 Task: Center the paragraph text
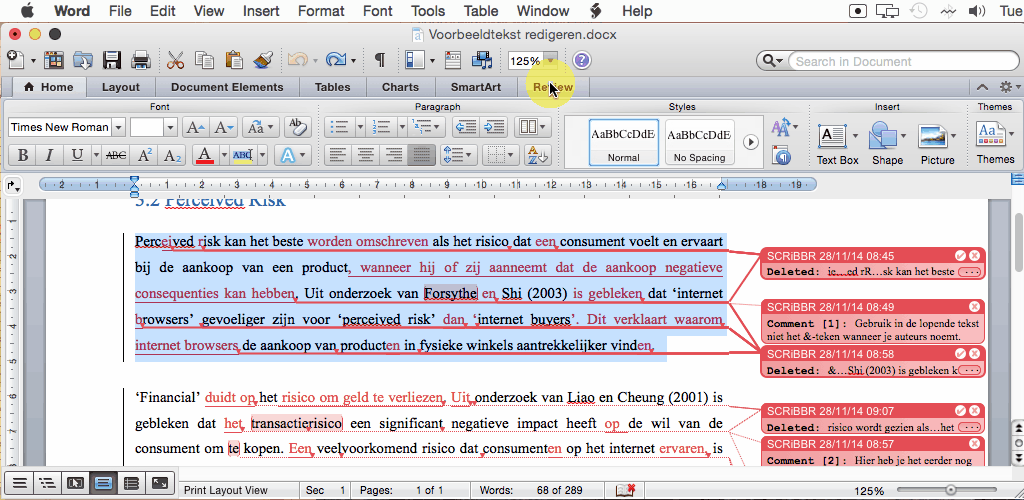click(366, 155)
